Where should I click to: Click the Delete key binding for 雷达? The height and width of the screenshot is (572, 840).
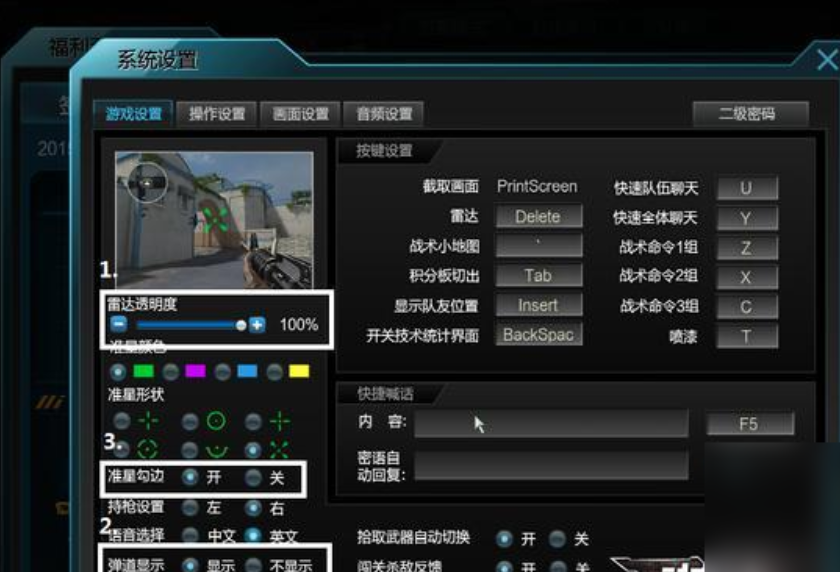(538, 217)
